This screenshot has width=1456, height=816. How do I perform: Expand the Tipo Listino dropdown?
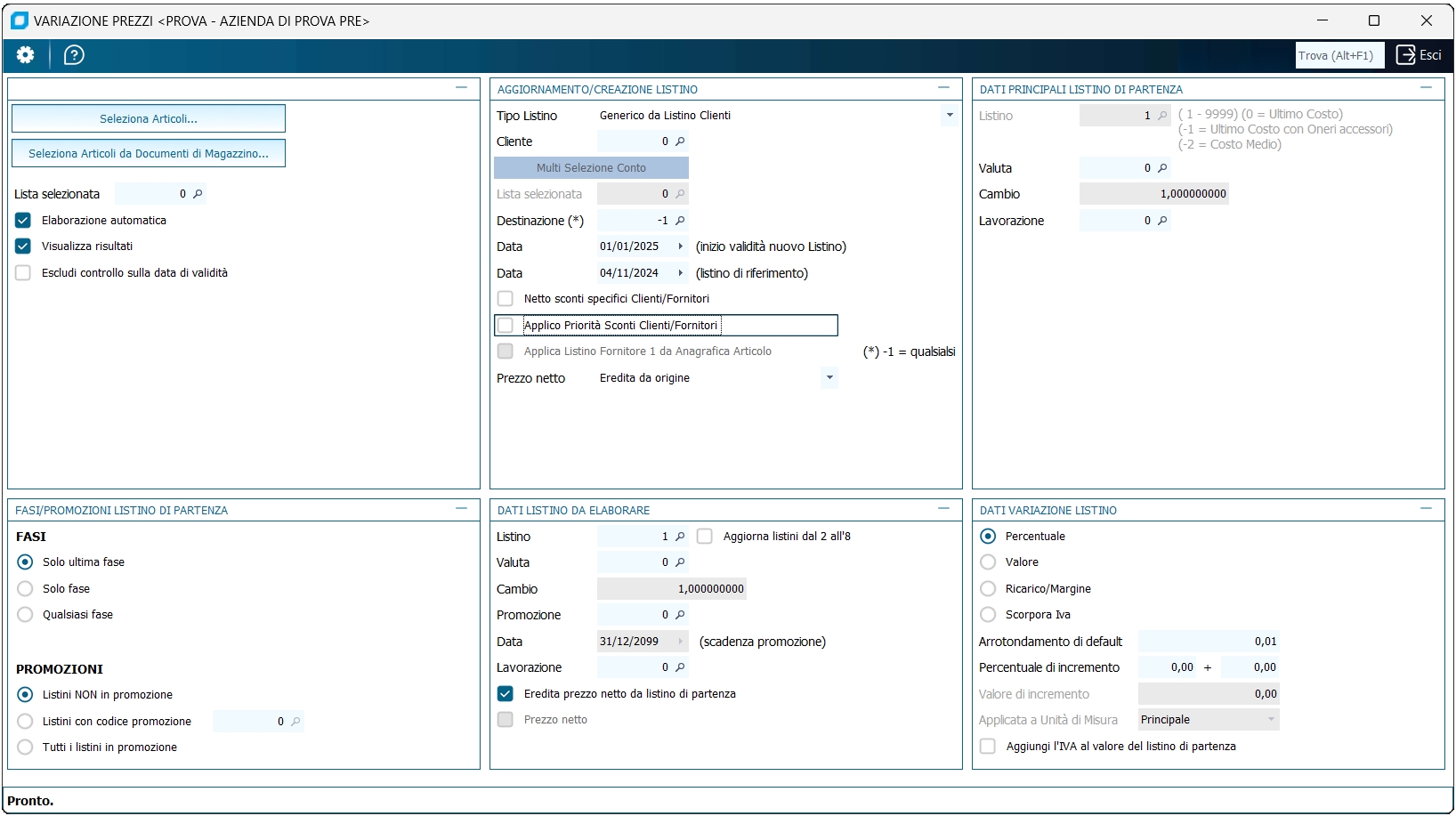pyautogui.click(x=950, y=116)
